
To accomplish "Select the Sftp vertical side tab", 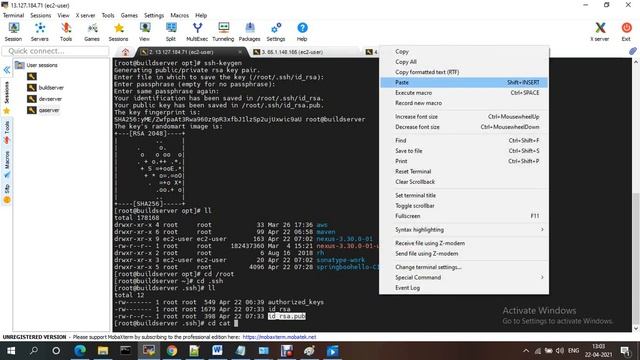I will pos(7,193).
